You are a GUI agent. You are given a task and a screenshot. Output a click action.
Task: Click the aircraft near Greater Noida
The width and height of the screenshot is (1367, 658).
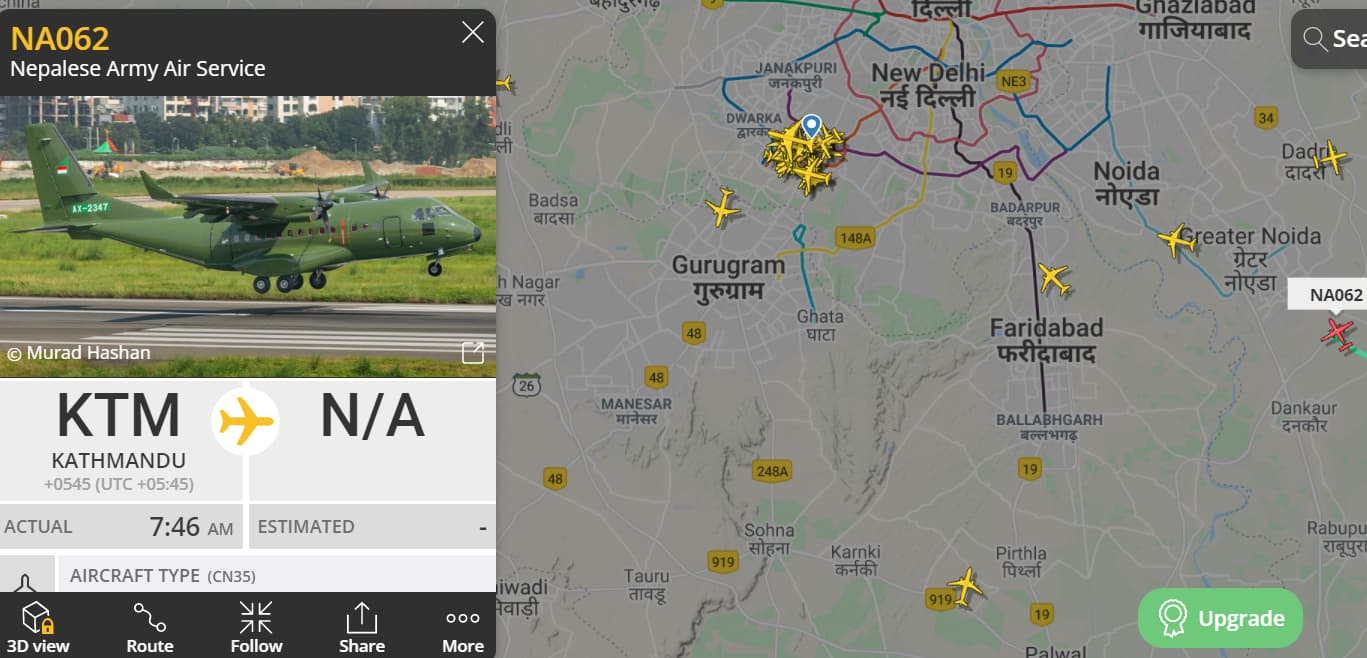tap(1177, 239)
